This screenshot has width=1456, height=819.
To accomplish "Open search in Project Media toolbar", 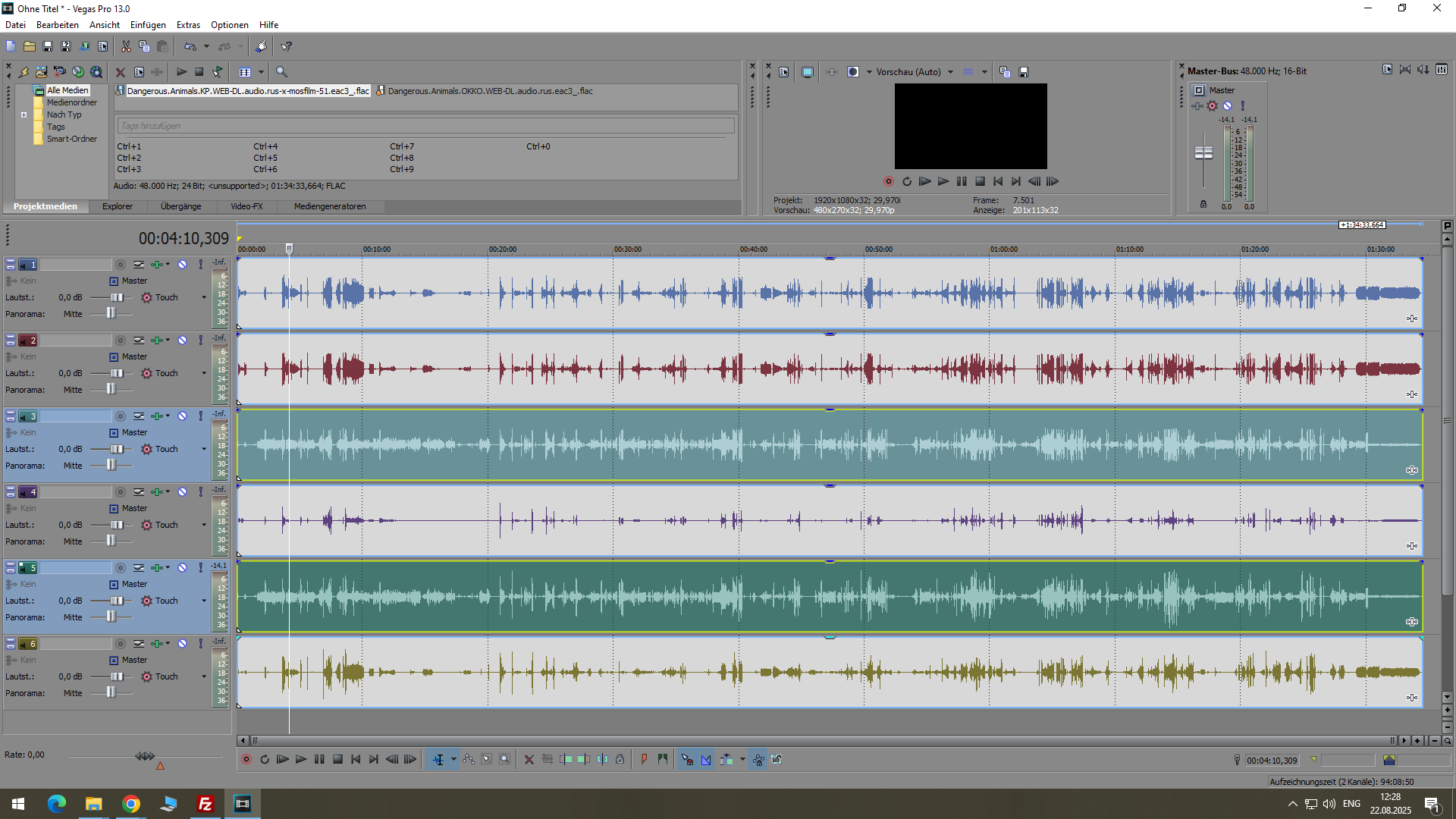I will point(281,72).
